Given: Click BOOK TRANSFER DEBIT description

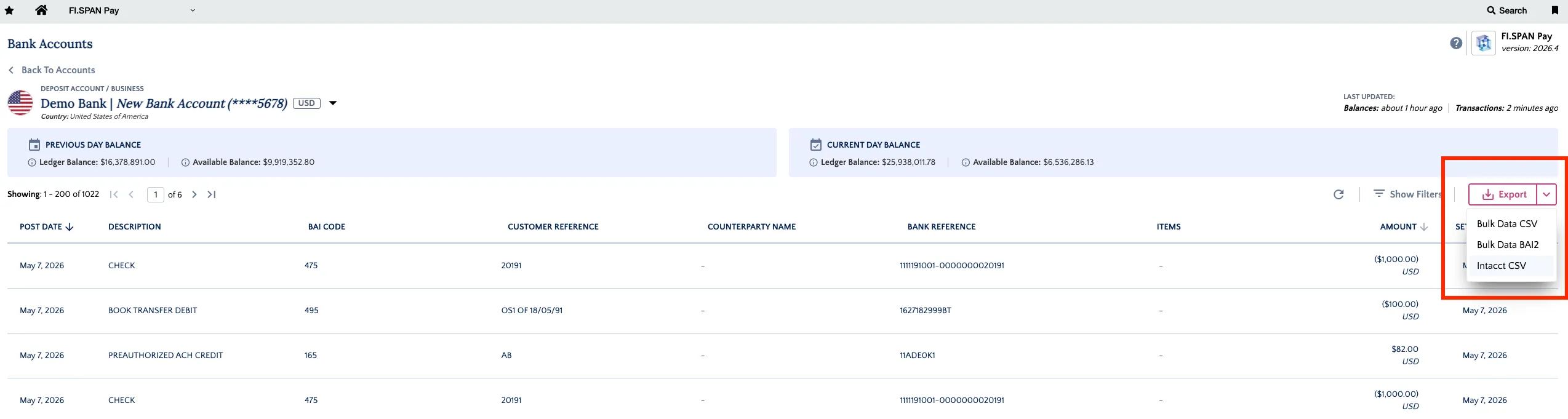Looking at the screenshot, I should [153, 311].
